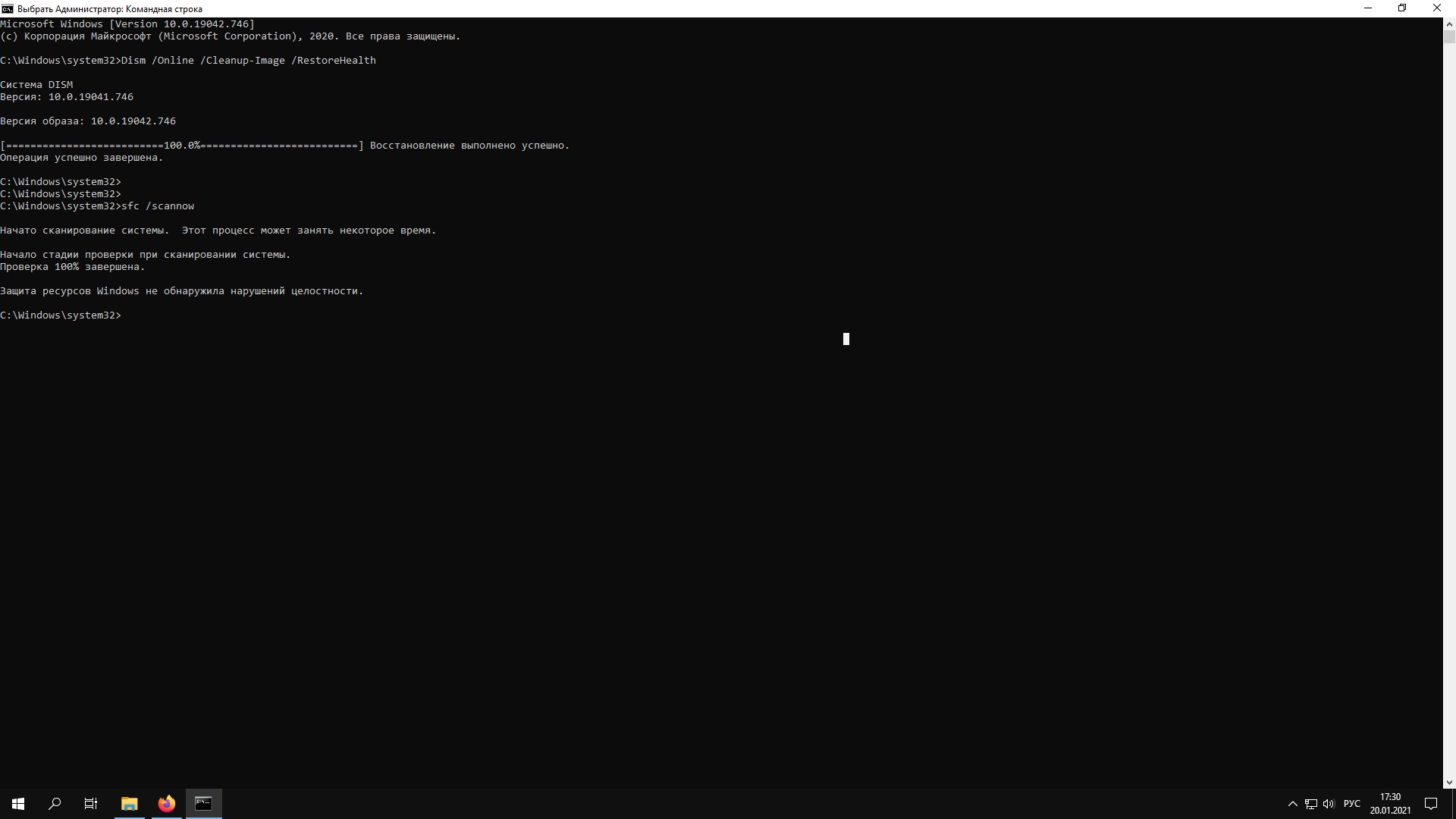Screen dimensions: 1456x819
Task: Restore down the Command Prompt window
Action: tap(1402, 8)
